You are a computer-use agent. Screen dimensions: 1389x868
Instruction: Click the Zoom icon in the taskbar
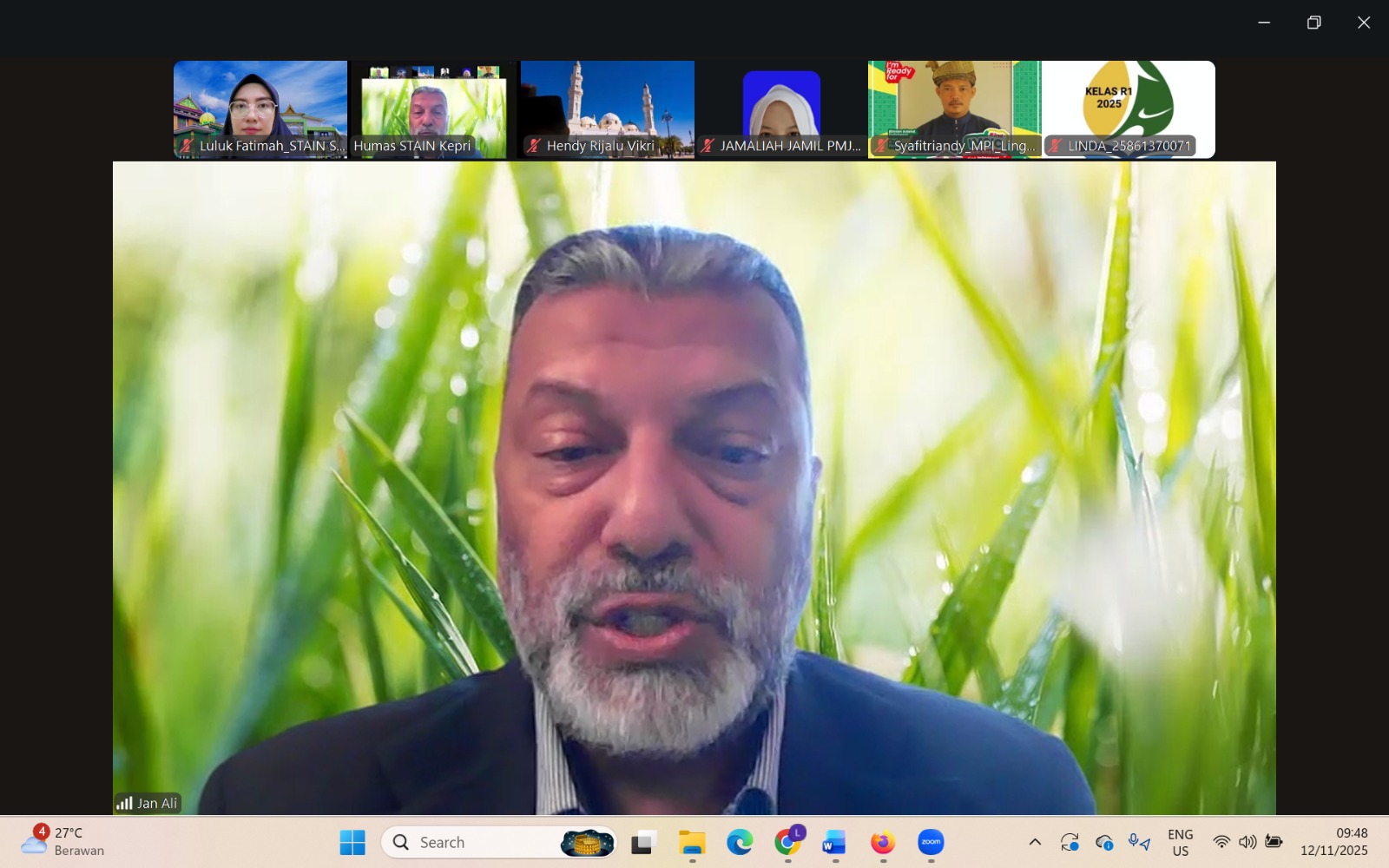pos(931,842)
